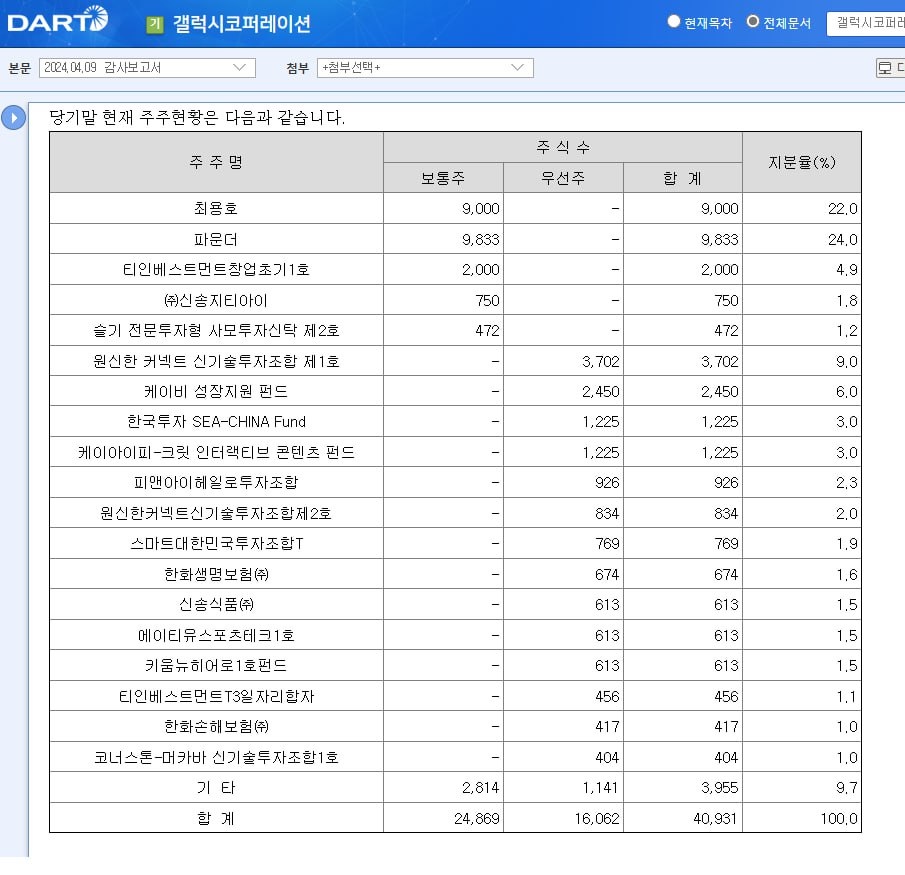
Task: Click 키움뉴히어로1호펀드 row name
Action: (216, 665)
